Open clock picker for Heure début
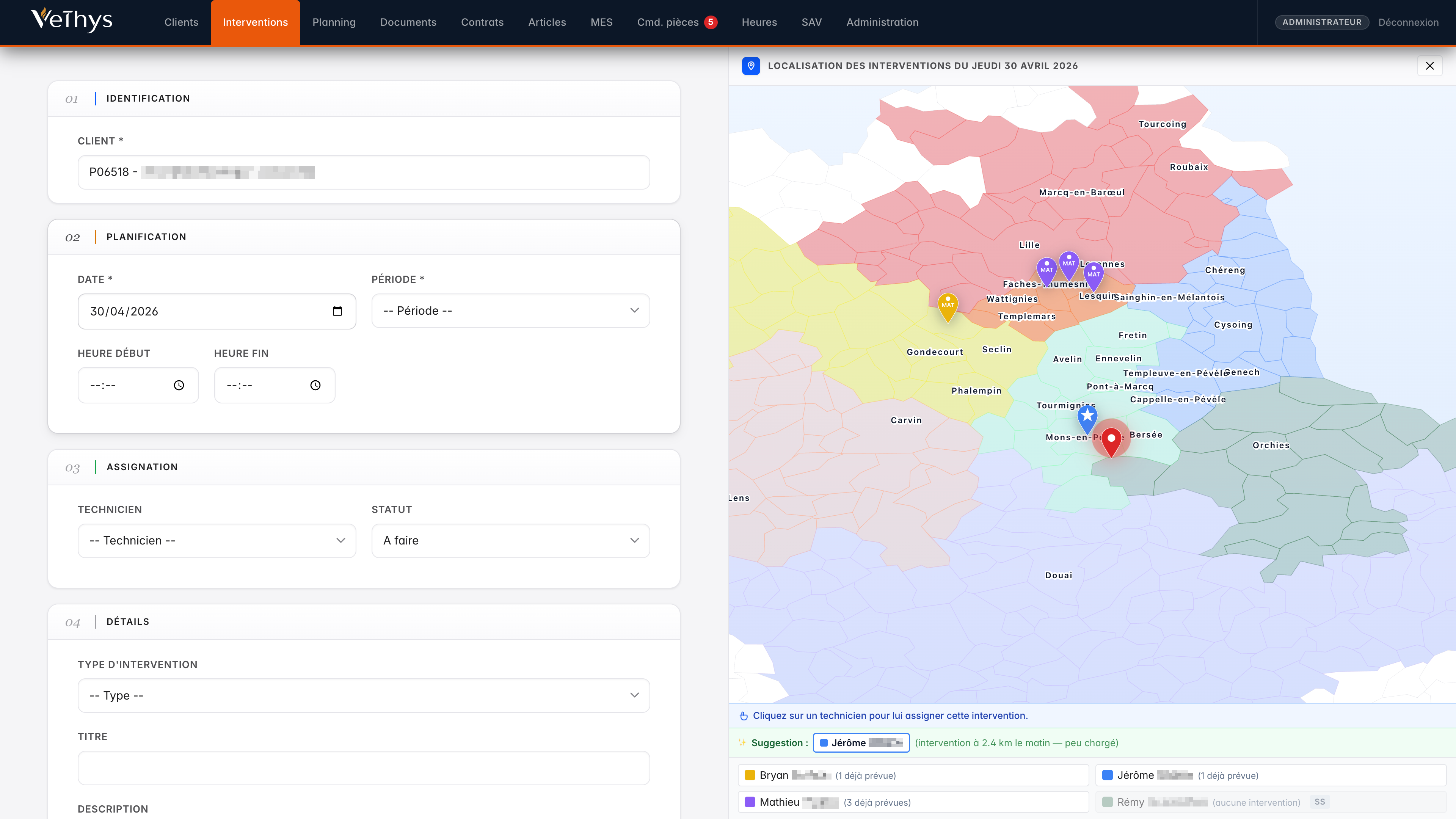Viewport: 1456px width, 819px height. (179, 385)
